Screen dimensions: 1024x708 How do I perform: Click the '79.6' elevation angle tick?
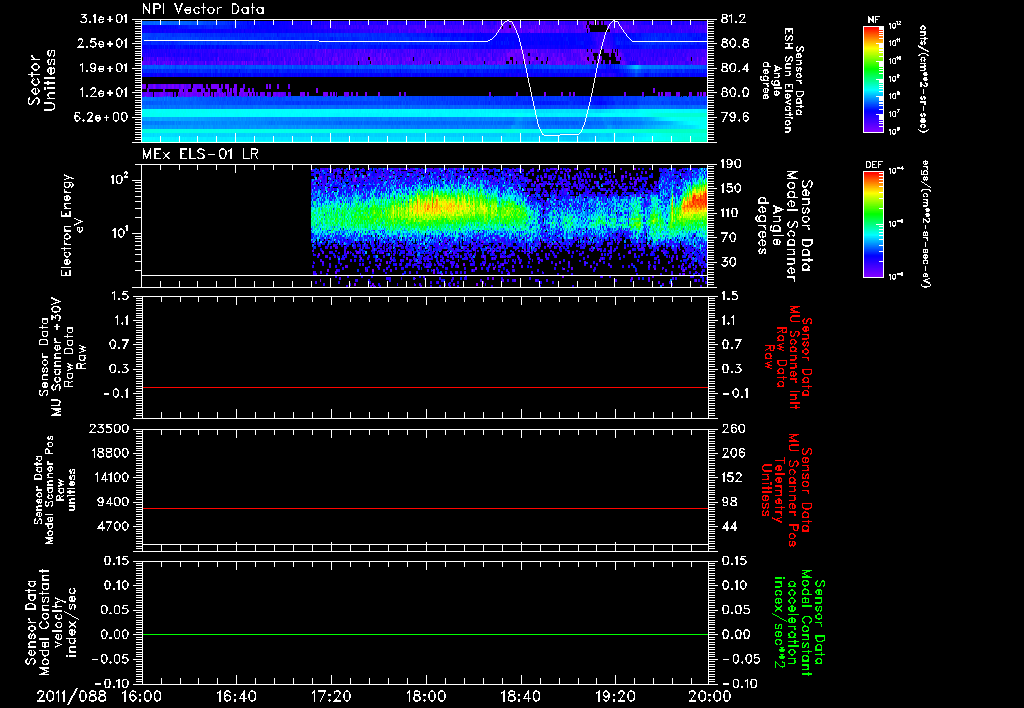pyautogui.click(x=734, y=118)
